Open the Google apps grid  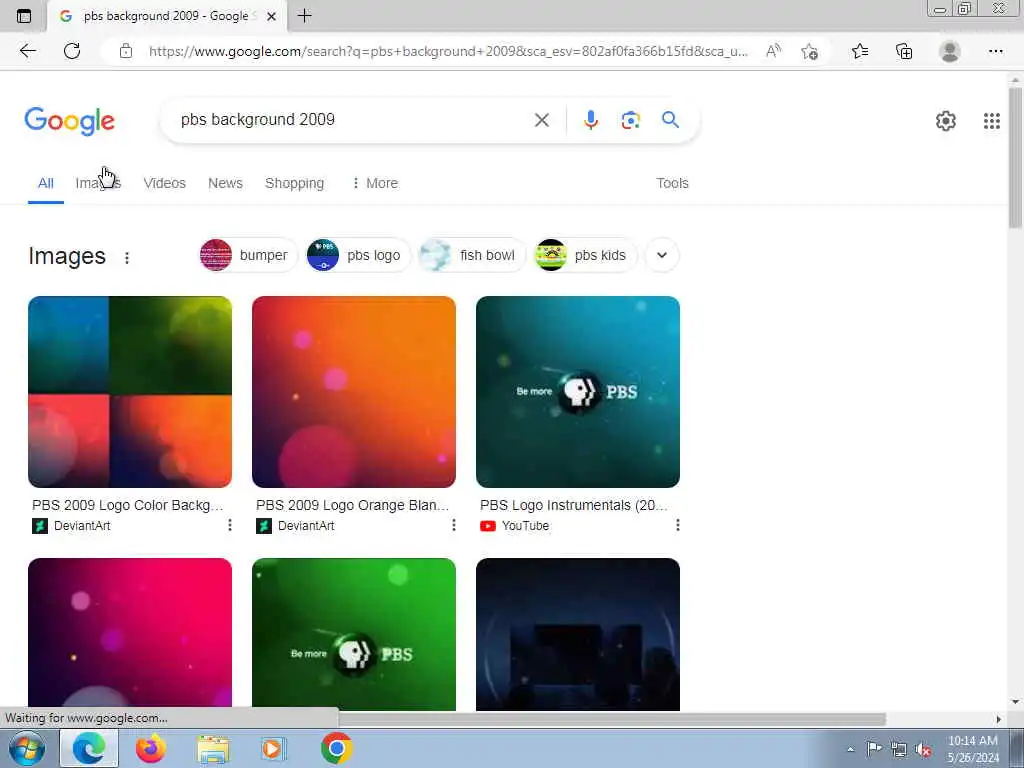click(x=991, y=121)
